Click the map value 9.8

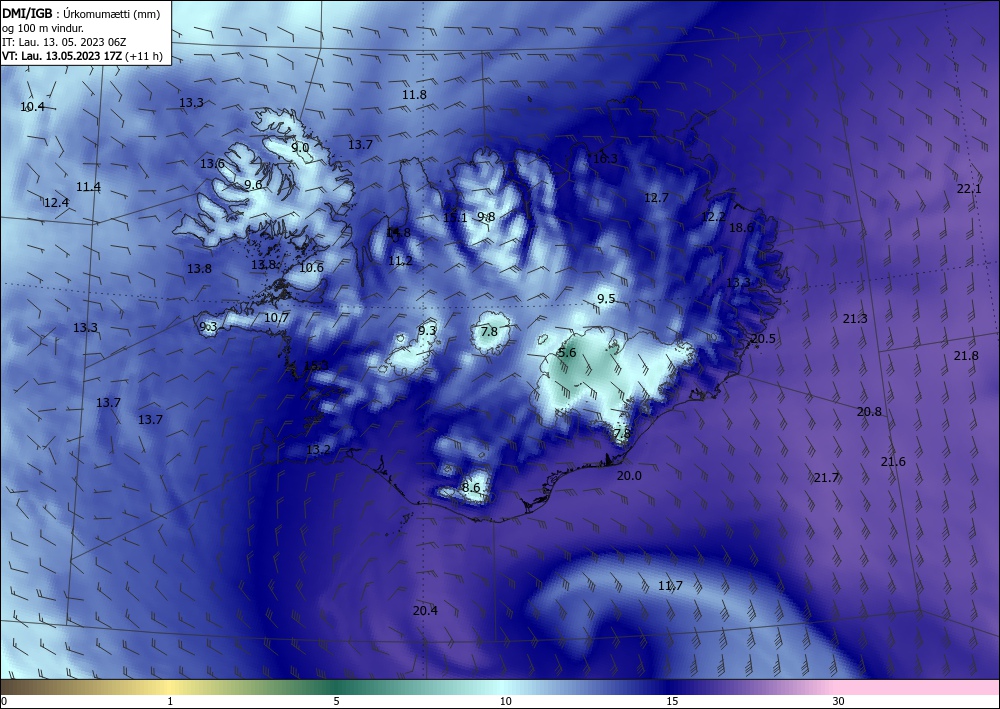pyautogui.click(x=486, y=217)
